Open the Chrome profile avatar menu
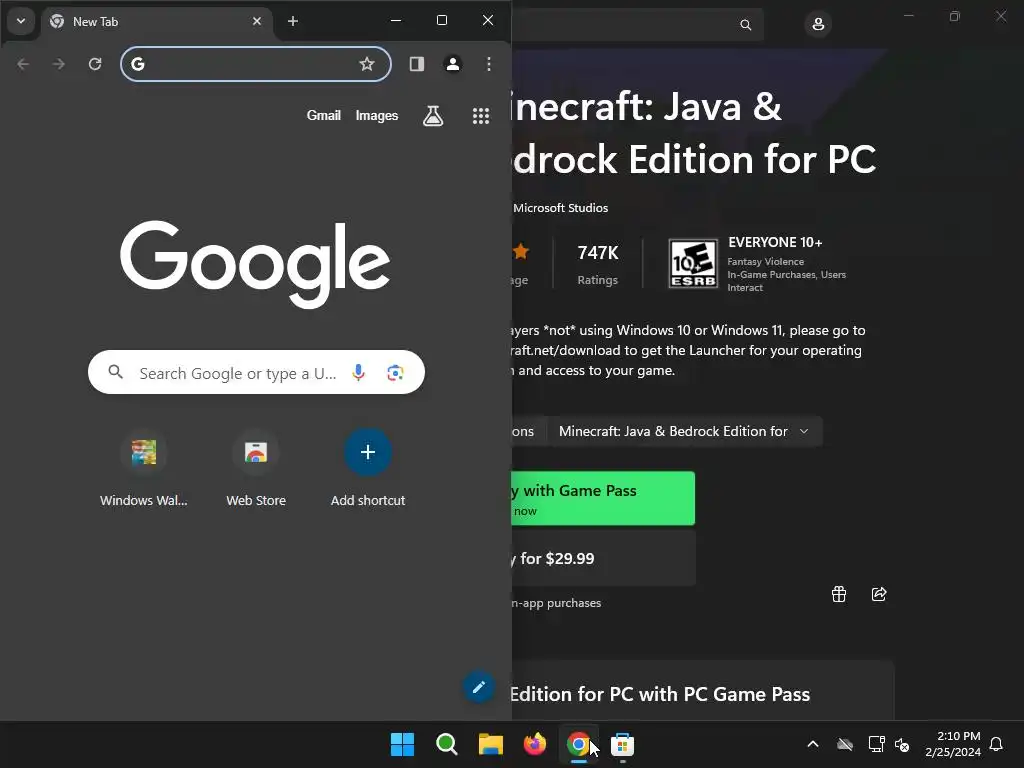Viewport: 1024px width, 768px height. (453, 64)
